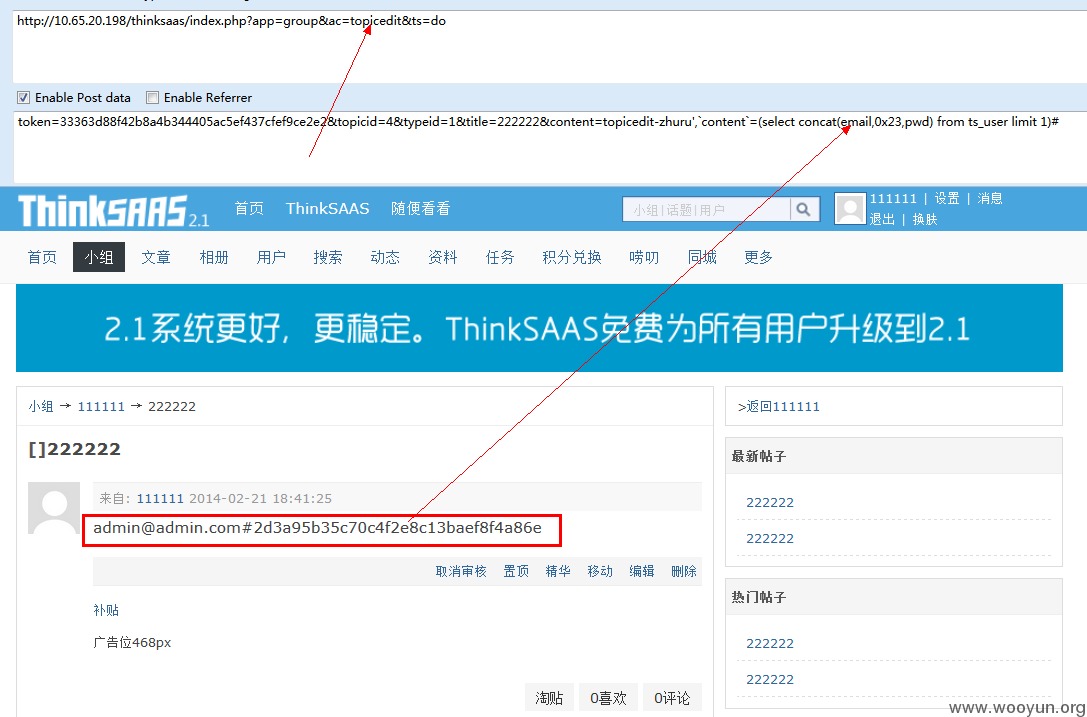
Task: Click the user avatar in header
Action: 850,209
